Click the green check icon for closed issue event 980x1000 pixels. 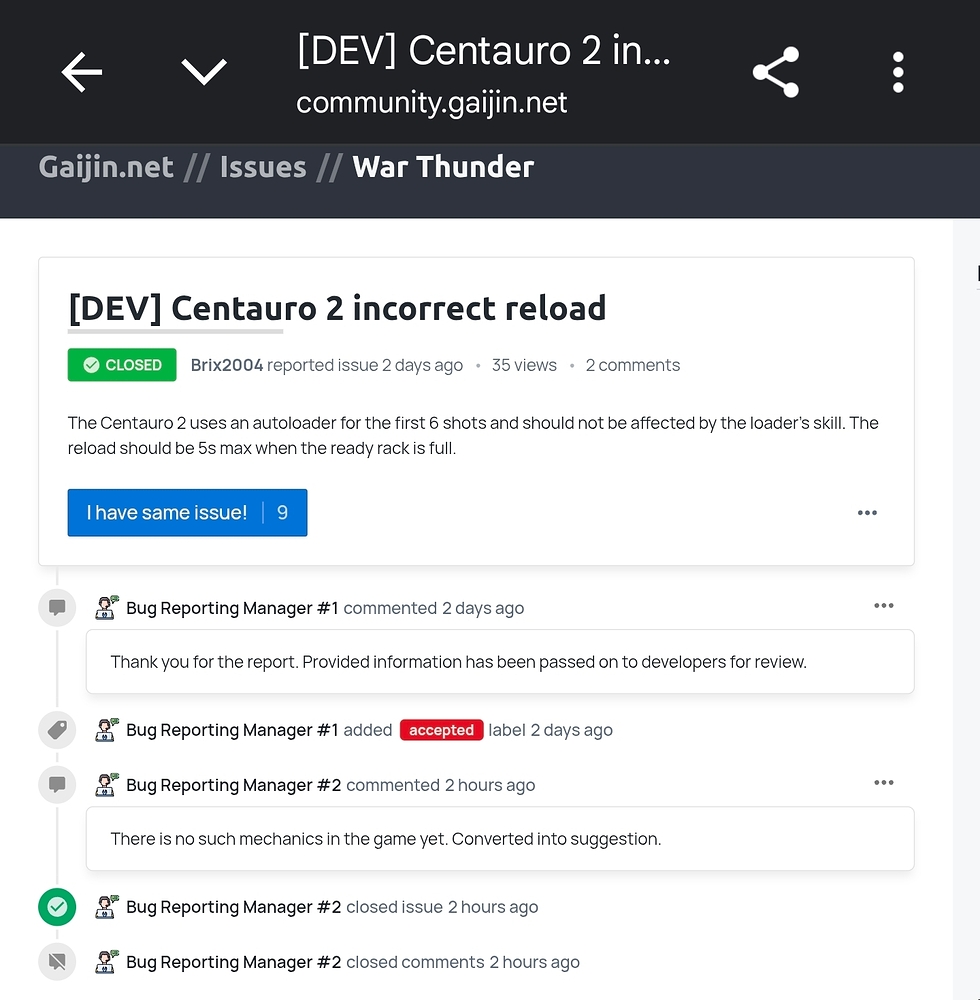click(57, 906)
